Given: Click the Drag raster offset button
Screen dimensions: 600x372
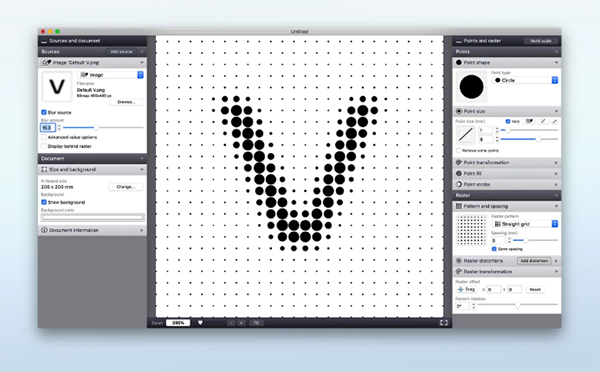Looking at the screenshot, I should coord(467,290).
